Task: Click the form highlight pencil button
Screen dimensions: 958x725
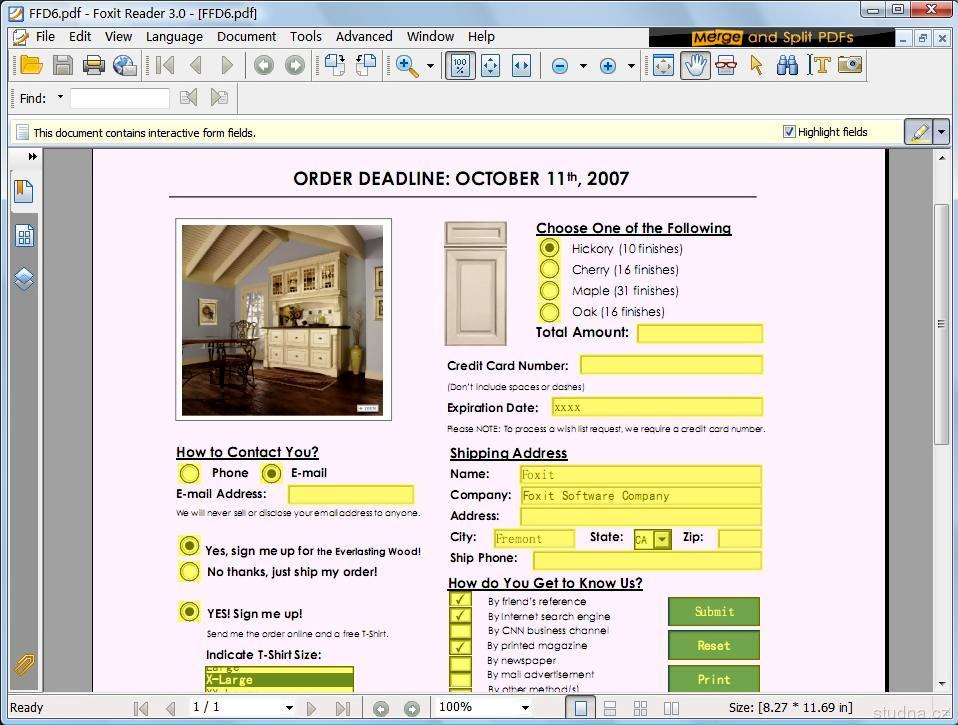Action: pyautogui.click(x=918, y=132)
